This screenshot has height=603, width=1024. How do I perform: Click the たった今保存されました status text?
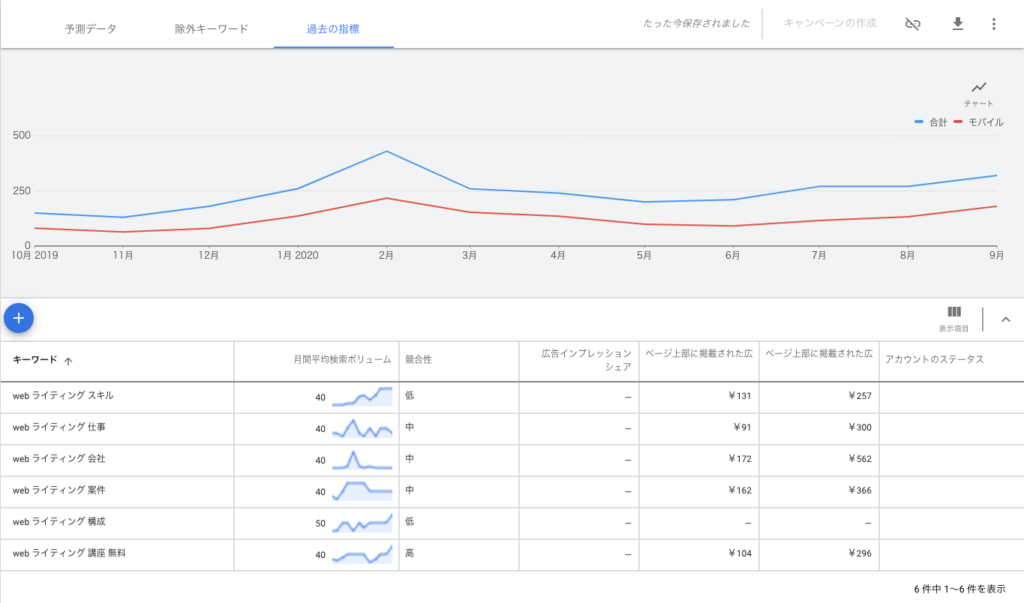point(696,24)
